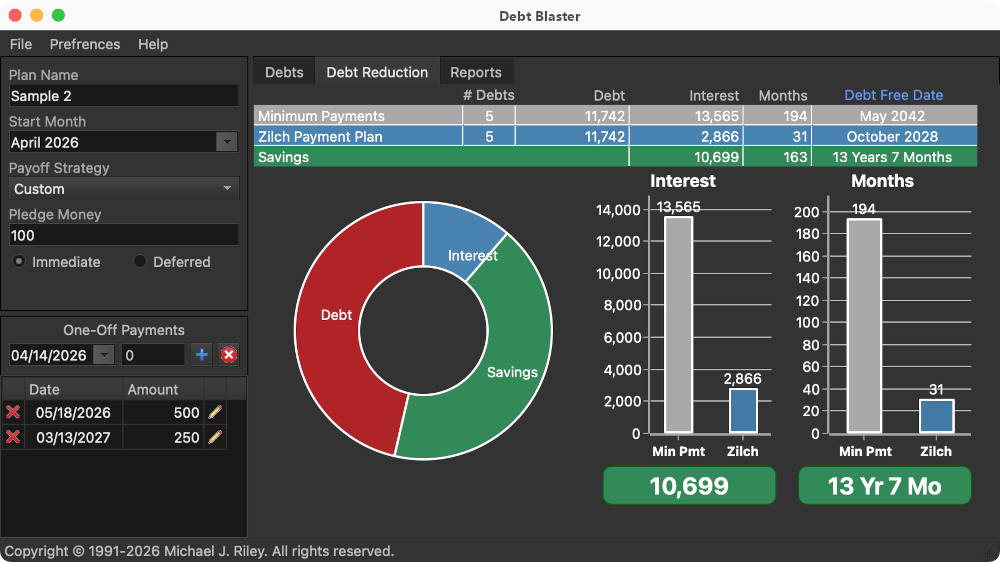Open the Start Month dropdown
1000x562 pixels.
pos(227,142)
